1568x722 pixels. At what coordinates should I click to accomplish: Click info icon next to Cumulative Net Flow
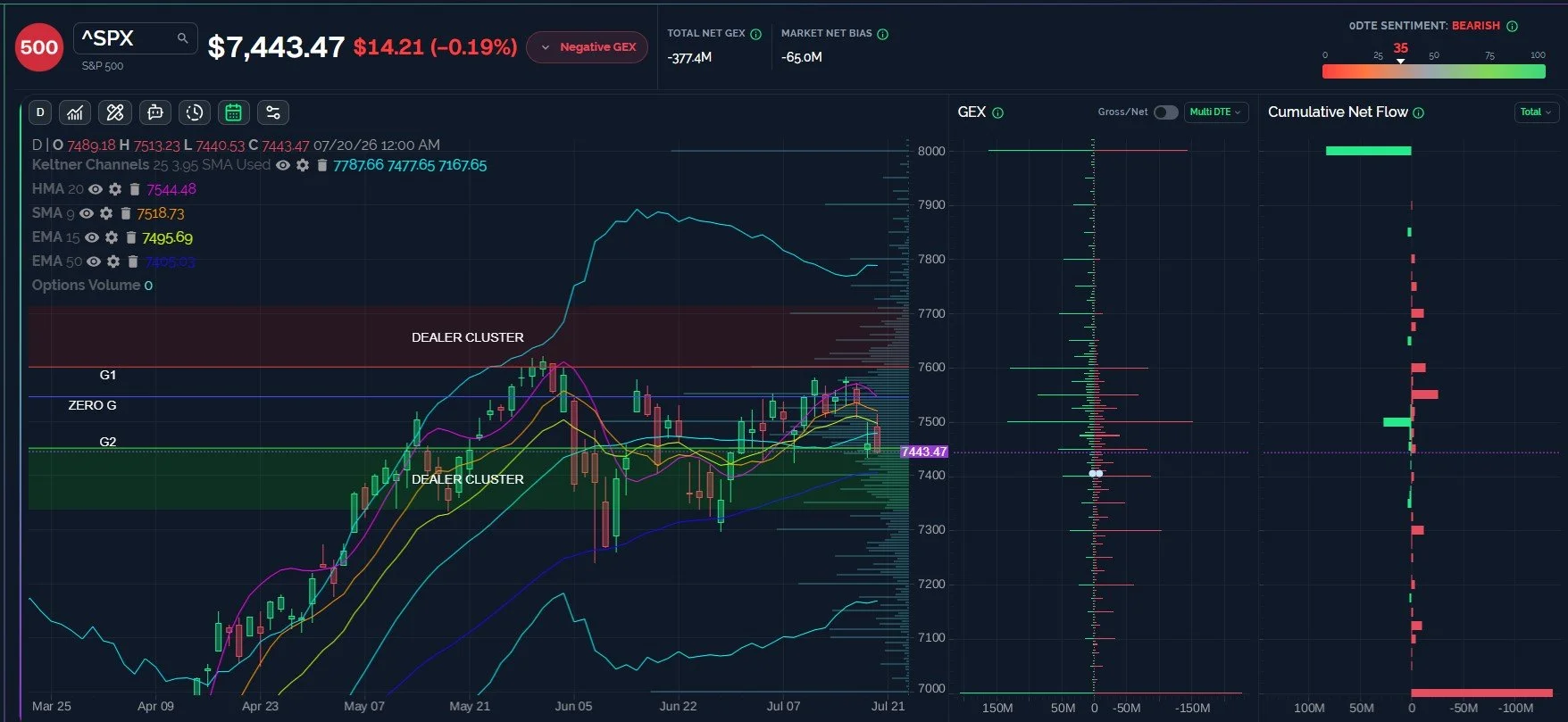coord(1419,112)
